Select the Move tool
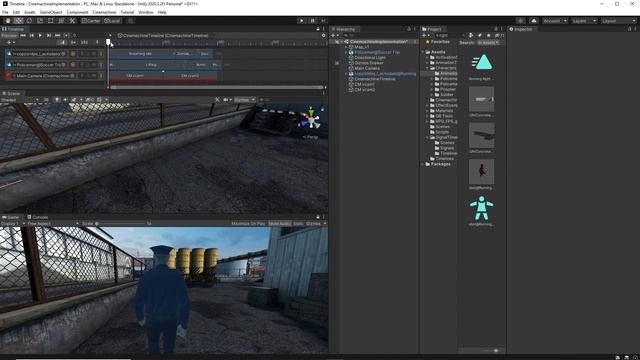The image size is (640, 360). (x=18, y=20)
